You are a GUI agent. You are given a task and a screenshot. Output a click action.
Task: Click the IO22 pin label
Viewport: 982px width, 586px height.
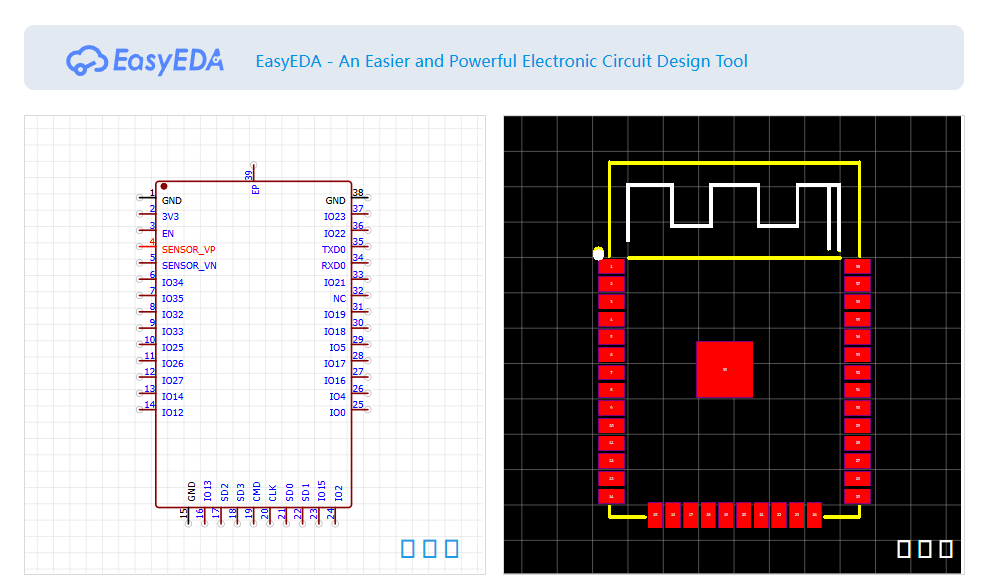click(x=334, y=233)
